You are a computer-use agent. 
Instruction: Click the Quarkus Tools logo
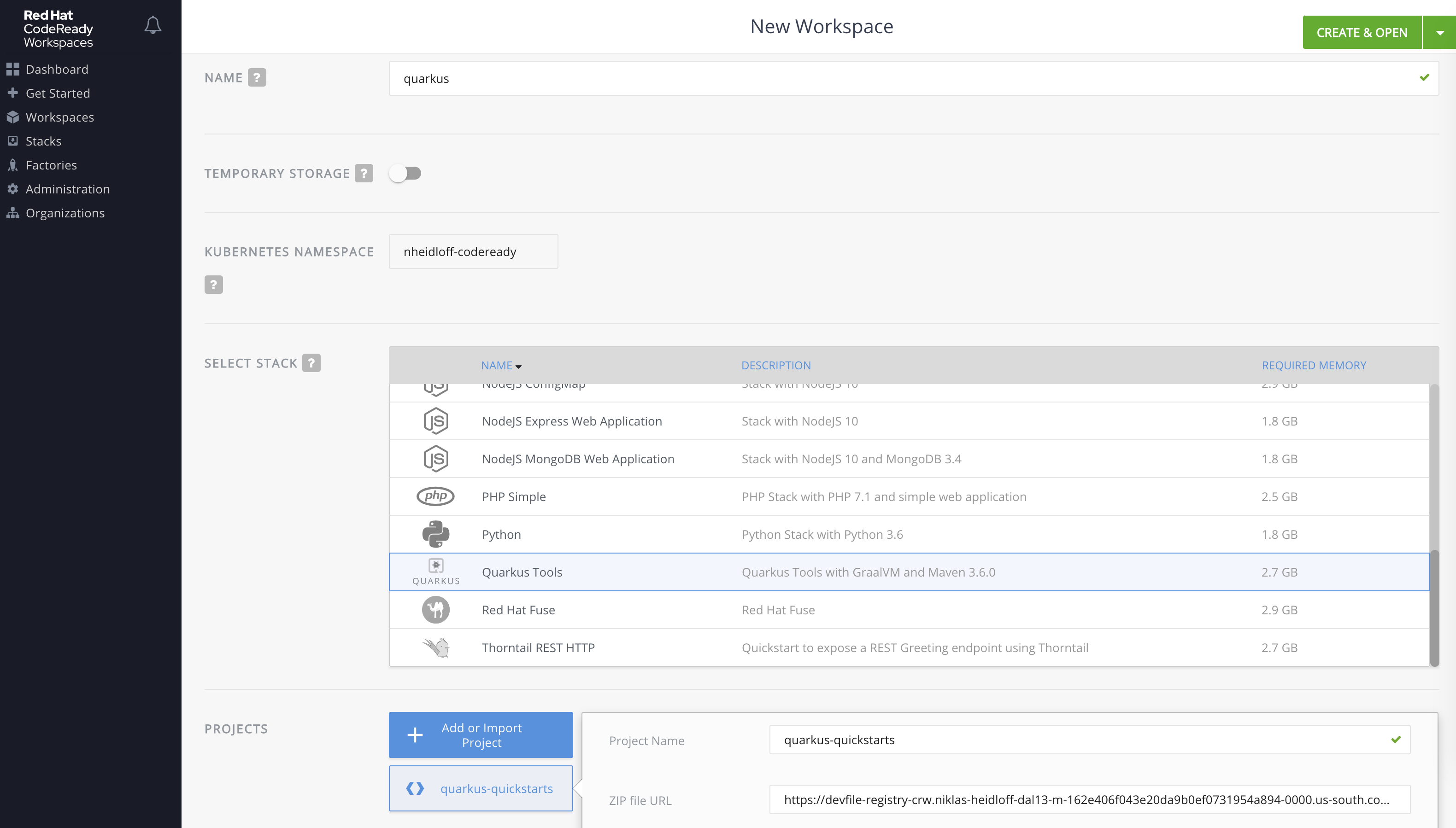point(436,571)
